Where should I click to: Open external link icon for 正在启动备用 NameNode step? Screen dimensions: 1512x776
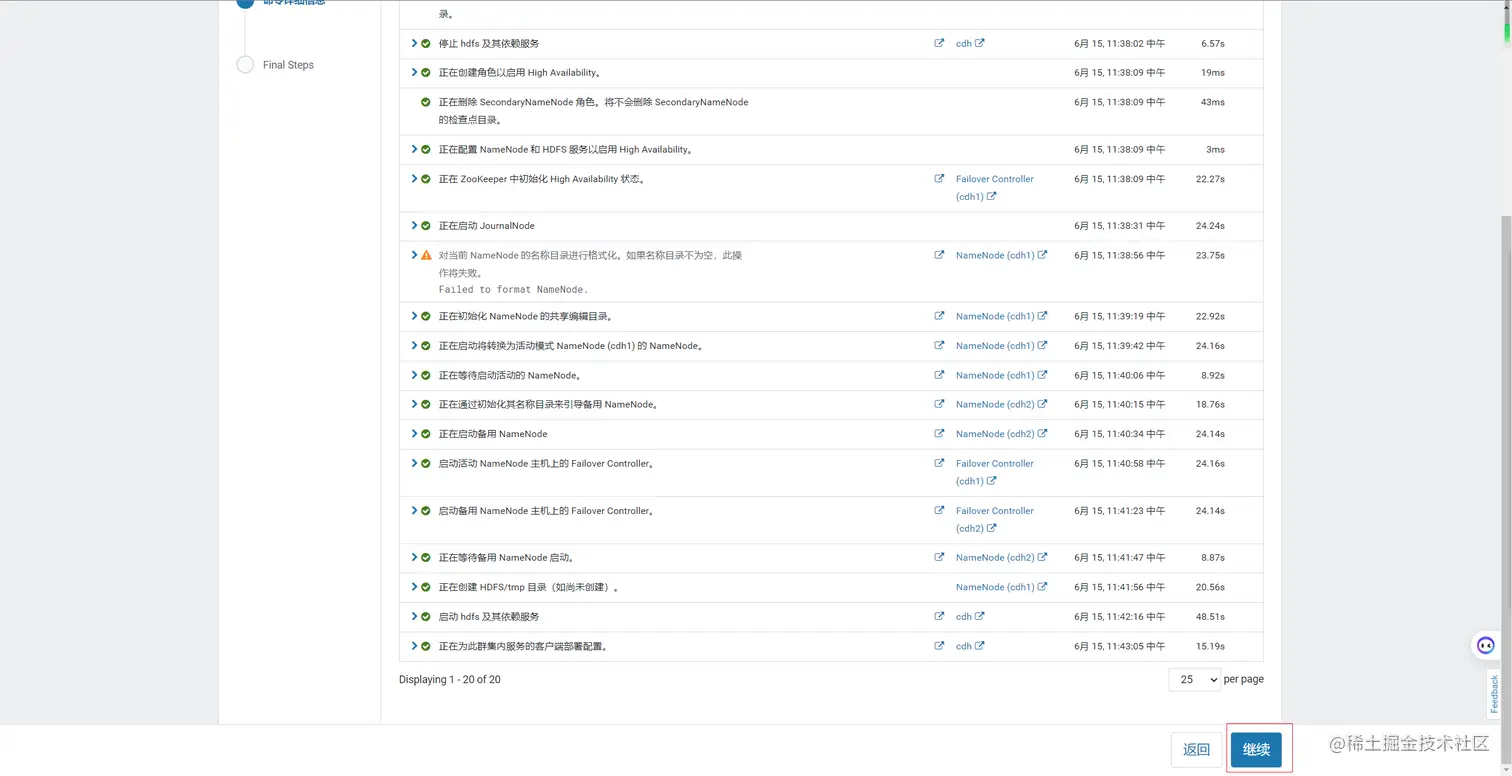[x=939, y=434]
